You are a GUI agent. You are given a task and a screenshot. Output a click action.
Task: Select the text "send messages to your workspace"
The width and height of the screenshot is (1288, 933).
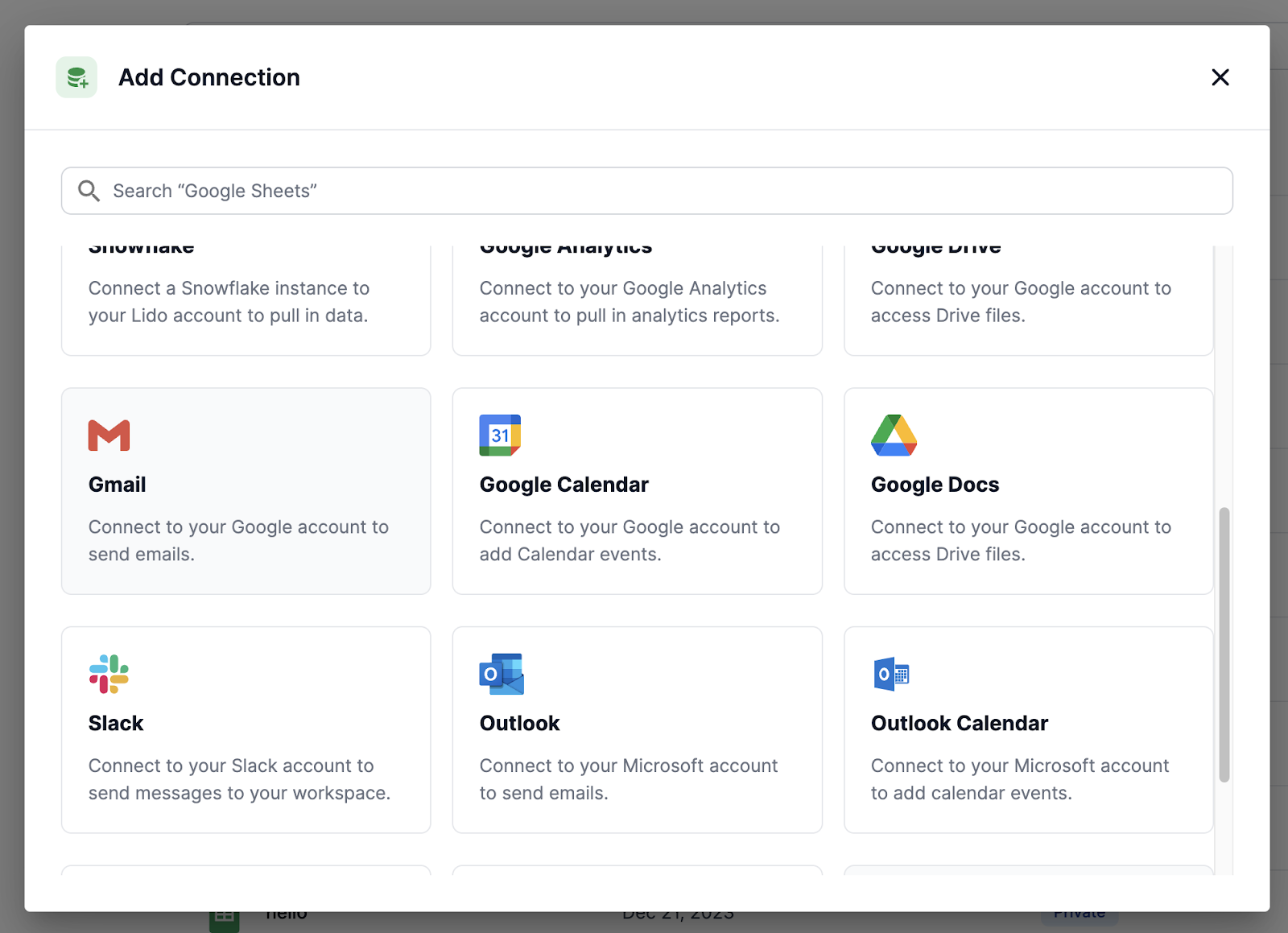point(237,793)
